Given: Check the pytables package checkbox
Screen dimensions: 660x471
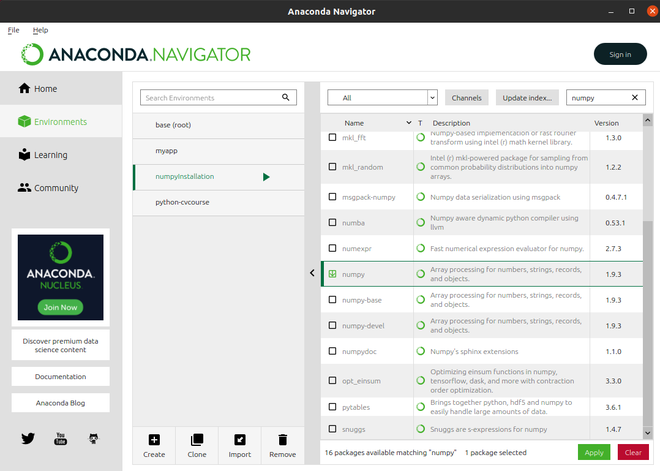Looking at the screenshot, I should click(x=333, y=407).
